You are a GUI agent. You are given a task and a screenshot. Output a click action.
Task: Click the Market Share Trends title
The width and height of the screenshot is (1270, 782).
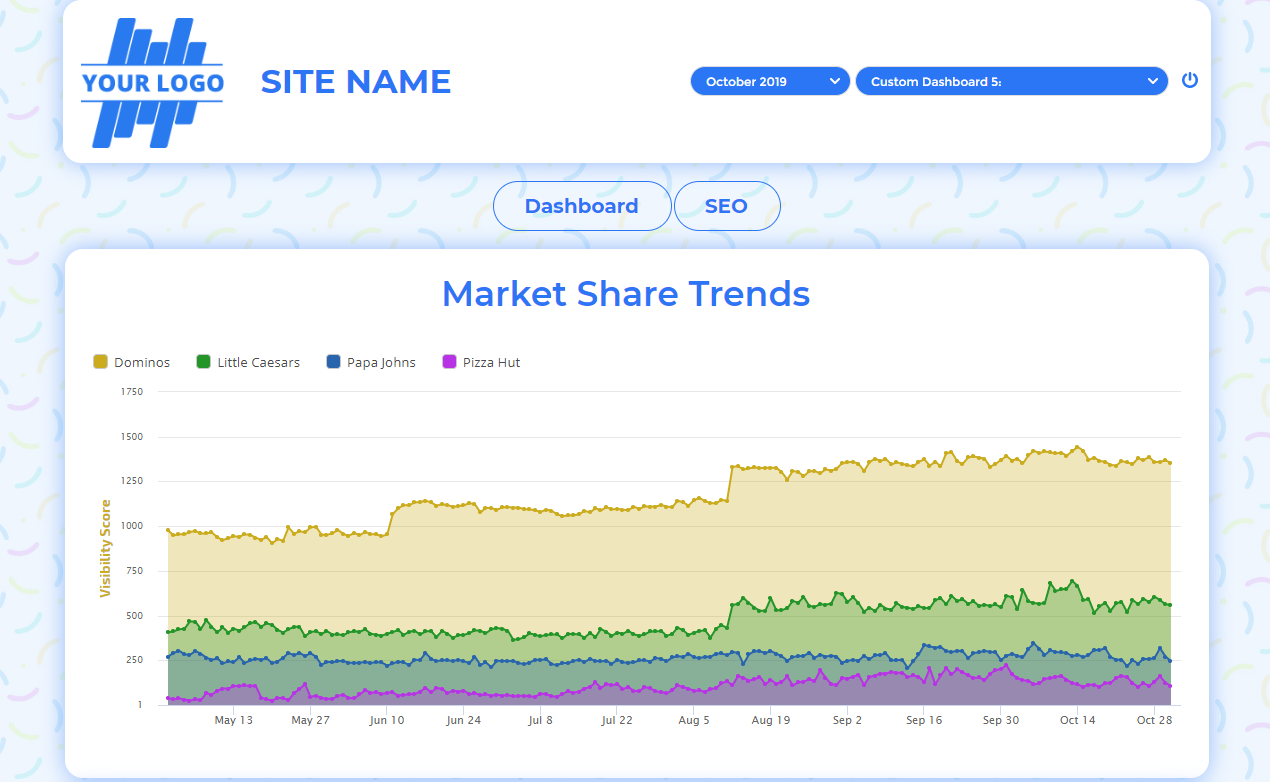tap(626, 294)
